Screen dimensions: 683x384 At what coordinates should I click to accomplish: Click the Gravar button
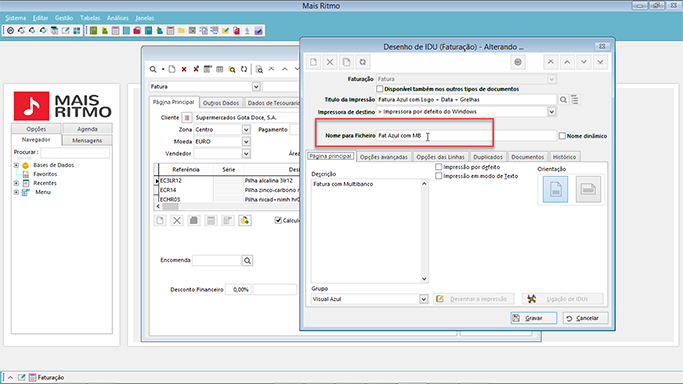click(x=534, y=318)
